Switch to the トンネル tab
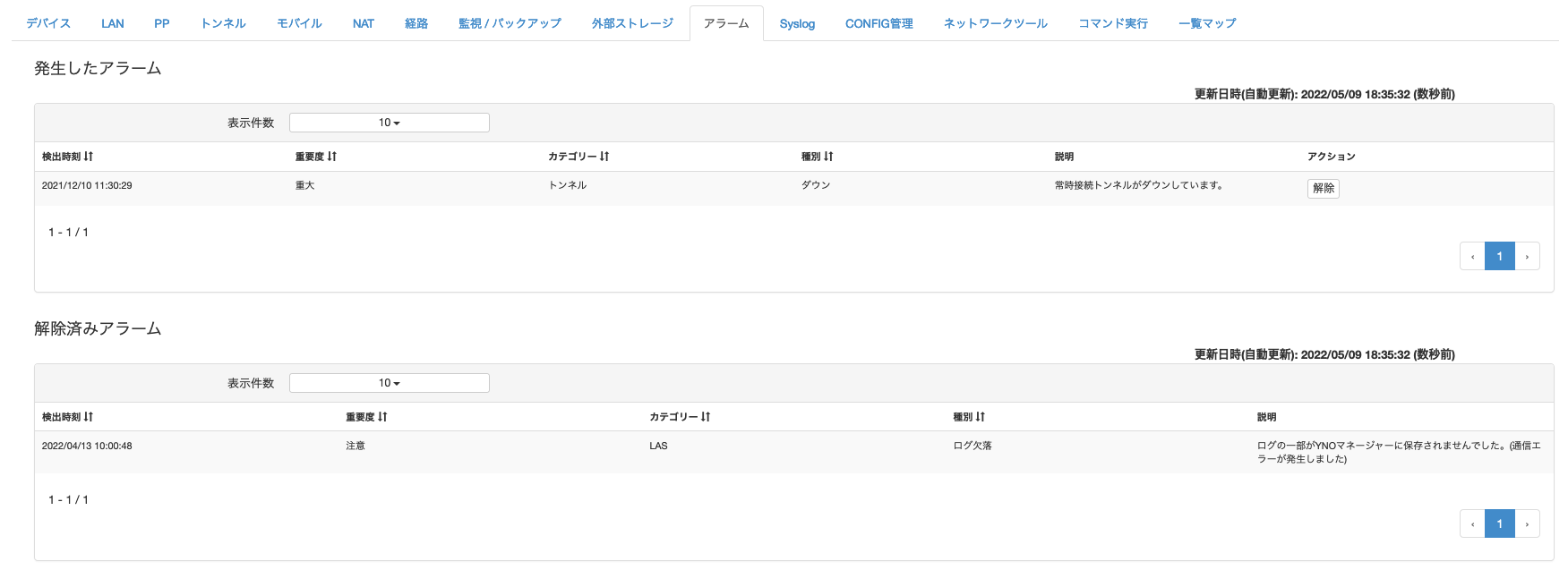 pos(223,23)
